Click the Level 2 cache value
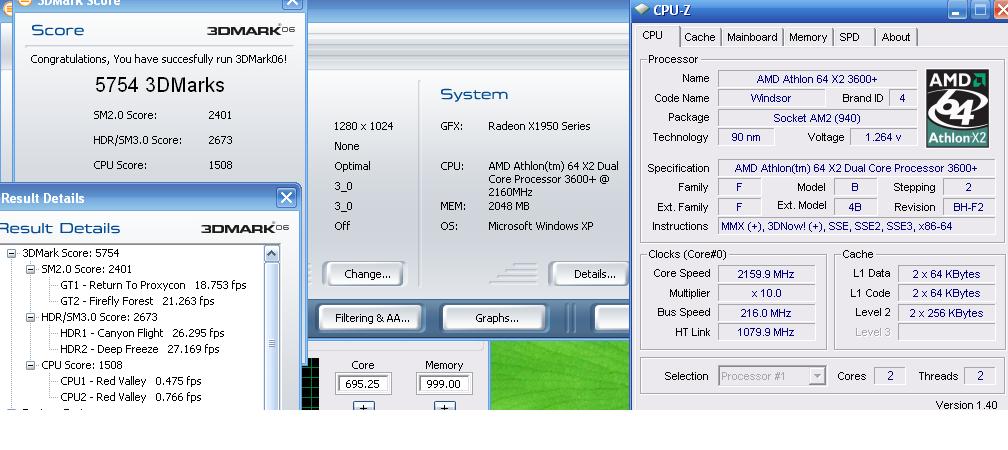The height and width of the screenshot is (450, 1008). (946, 313)
